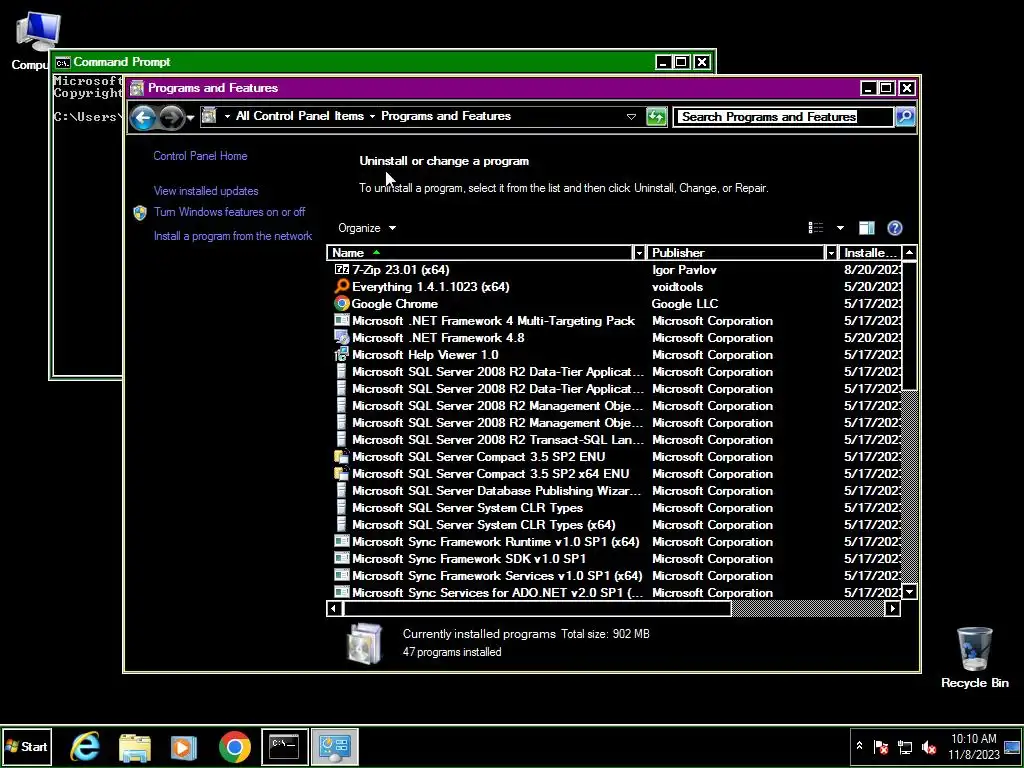
Task: Open the Name column filter dropdown
Action: click(x=639, y=253)
